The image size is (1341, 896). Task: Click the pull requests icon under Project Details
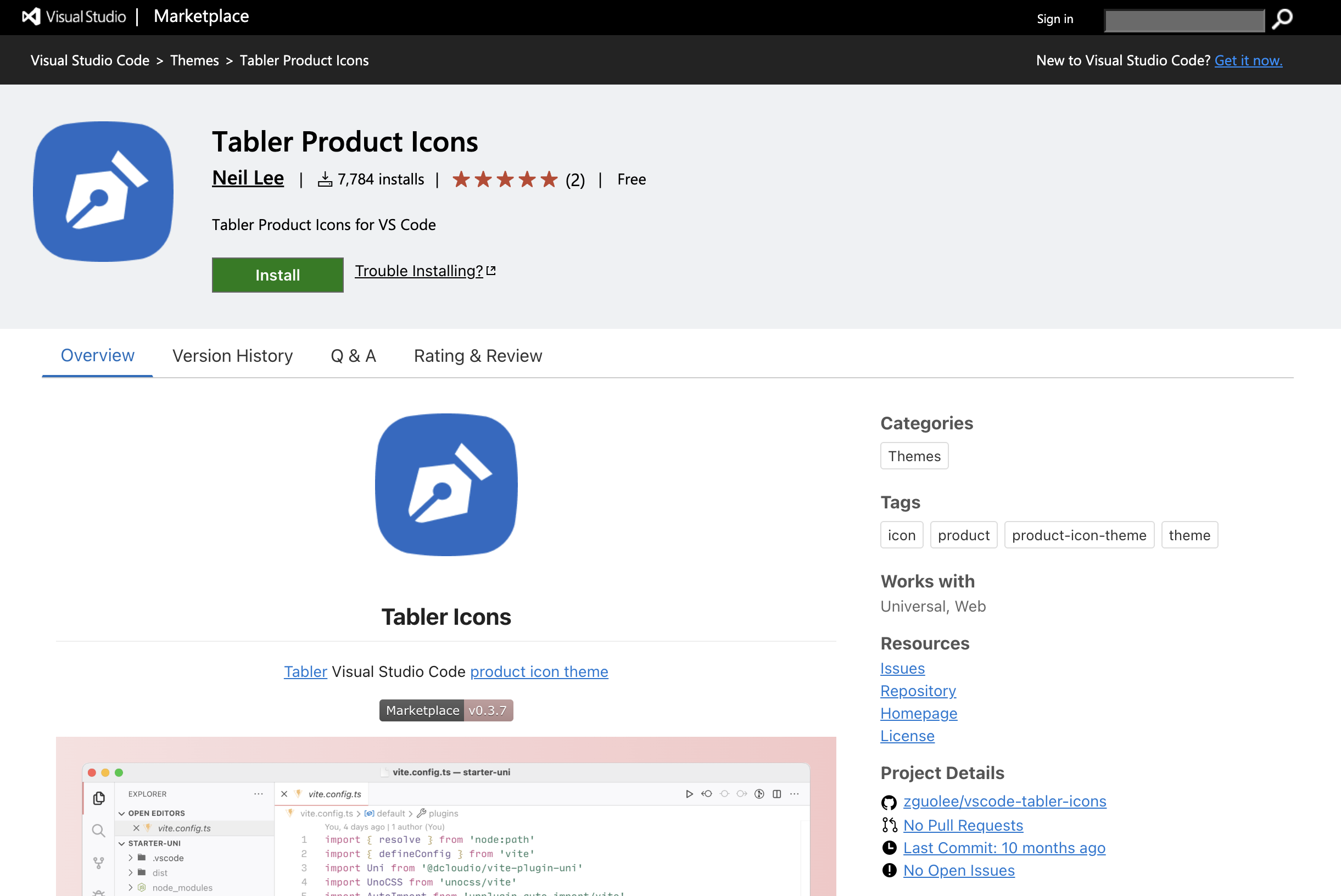[890, 825]
